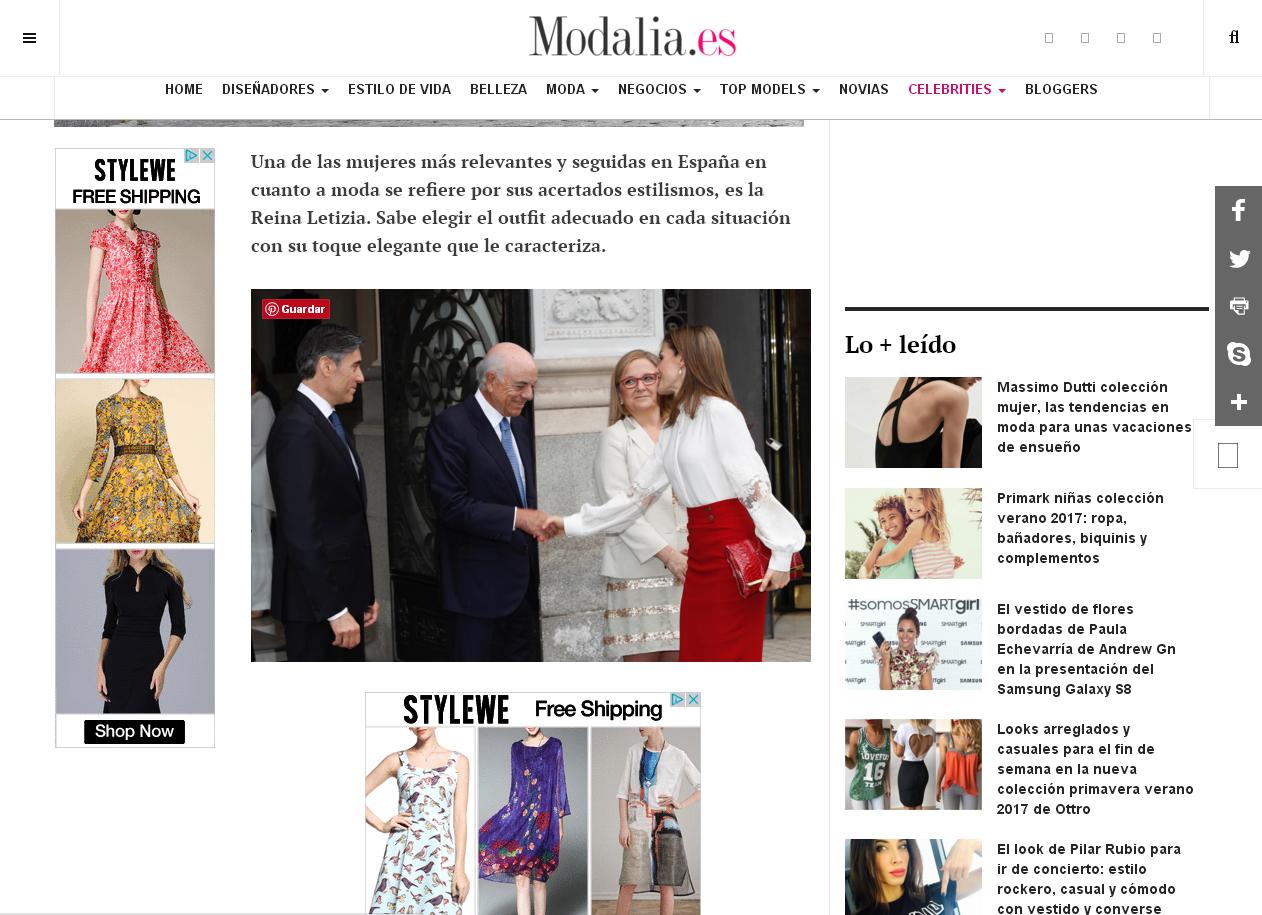Open the hamburger menu icon
This screenshot has width=1262, height=915.
[29, 38]
